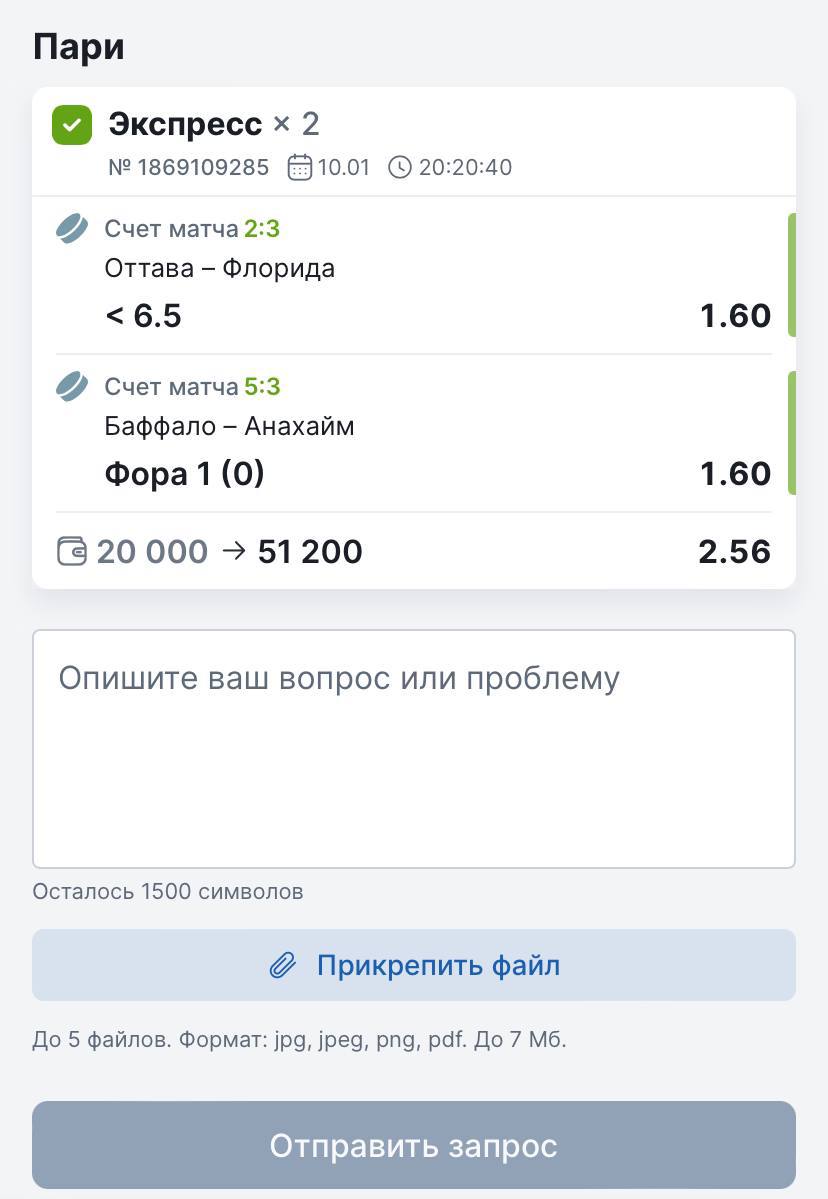
Task: Click the green Экспресс checkmark icon
Action: click(72, 126)
